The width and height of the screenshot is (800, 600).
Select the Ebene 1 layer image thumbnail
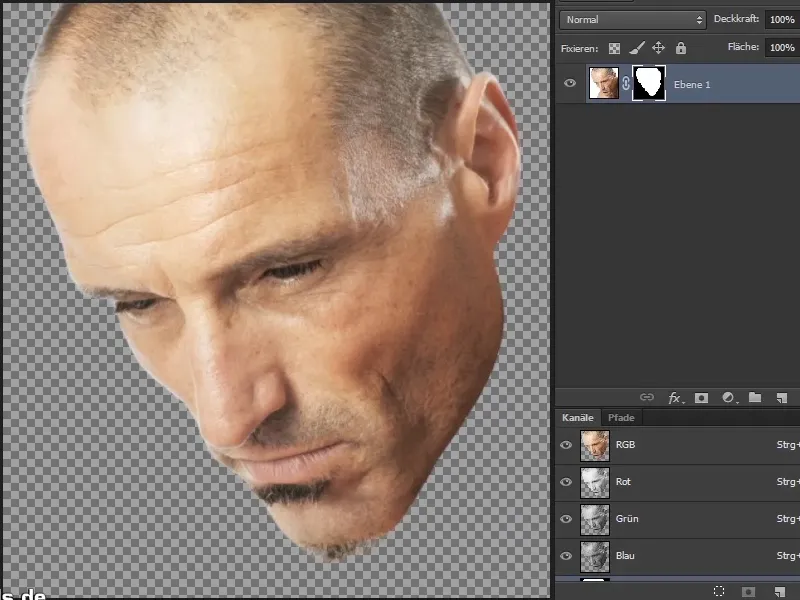point(604,83)
